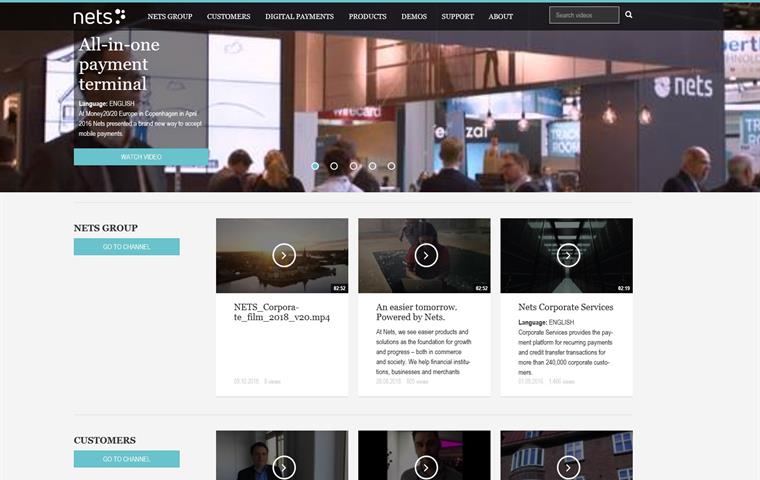The image size is (760, 480).
Task: Open An easier tomorrow title link
Action: (416, 312)
